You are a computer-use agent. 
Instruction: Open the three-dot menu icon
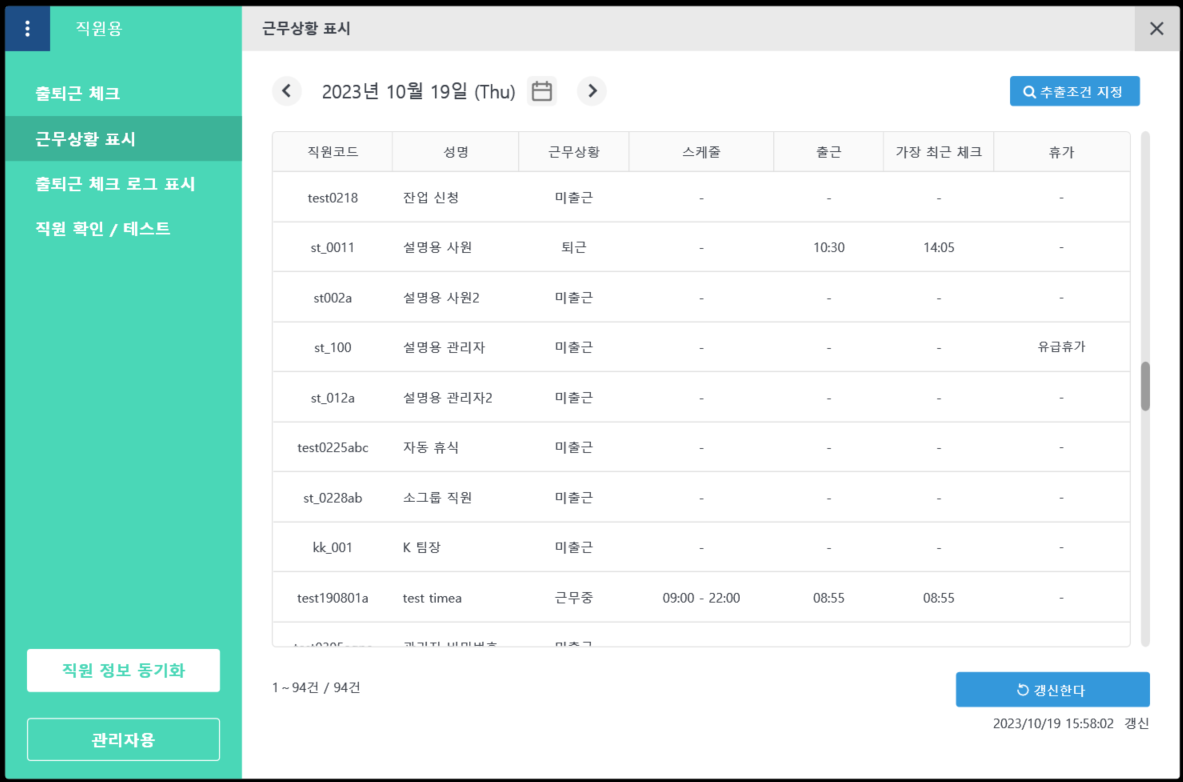27,29
